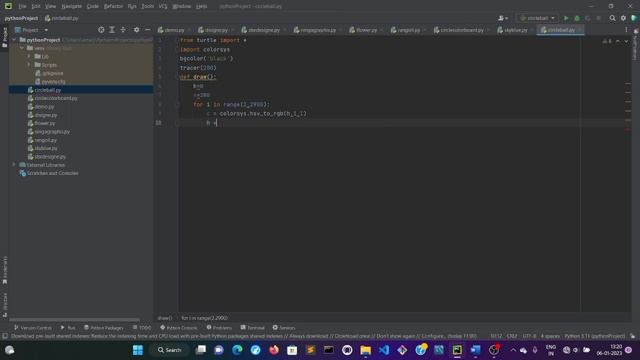Open the Navigate menu
This screenshot has height=360, width=640.
[71, 6]
